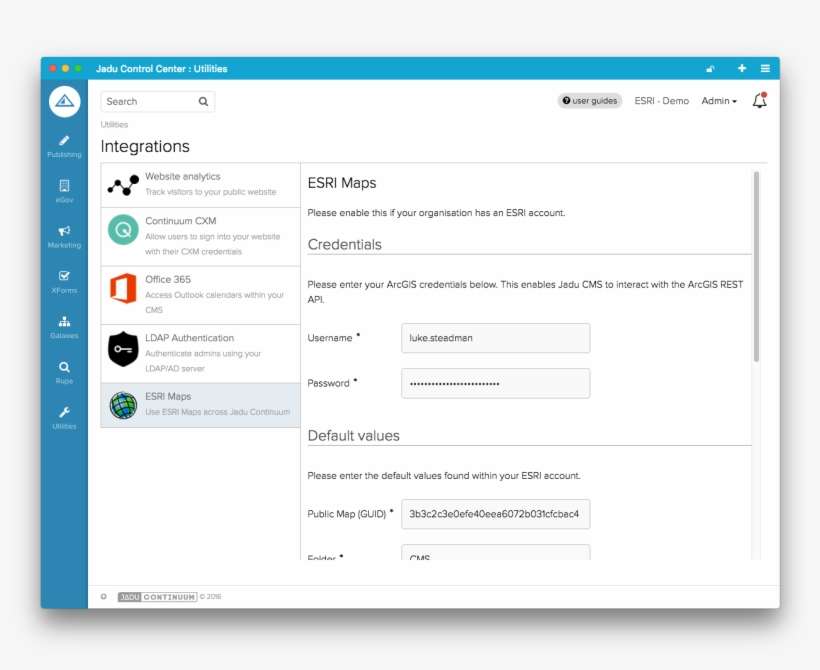The image size is (820, 670).
Task: Open the Admin dropdown menu
Action: [719, 100]
